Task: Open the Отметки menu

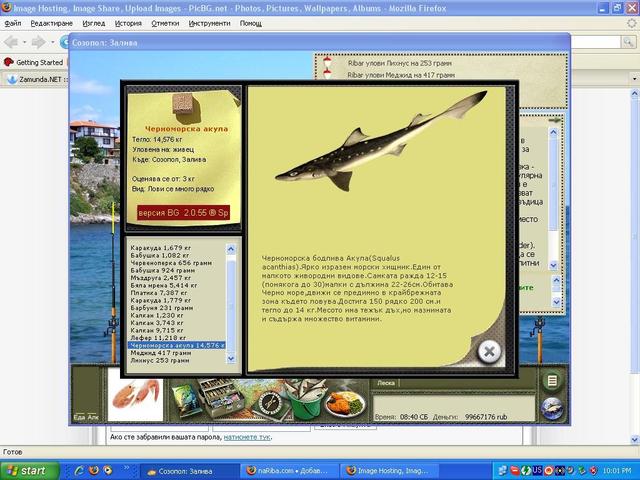Action: coord(165,23)
